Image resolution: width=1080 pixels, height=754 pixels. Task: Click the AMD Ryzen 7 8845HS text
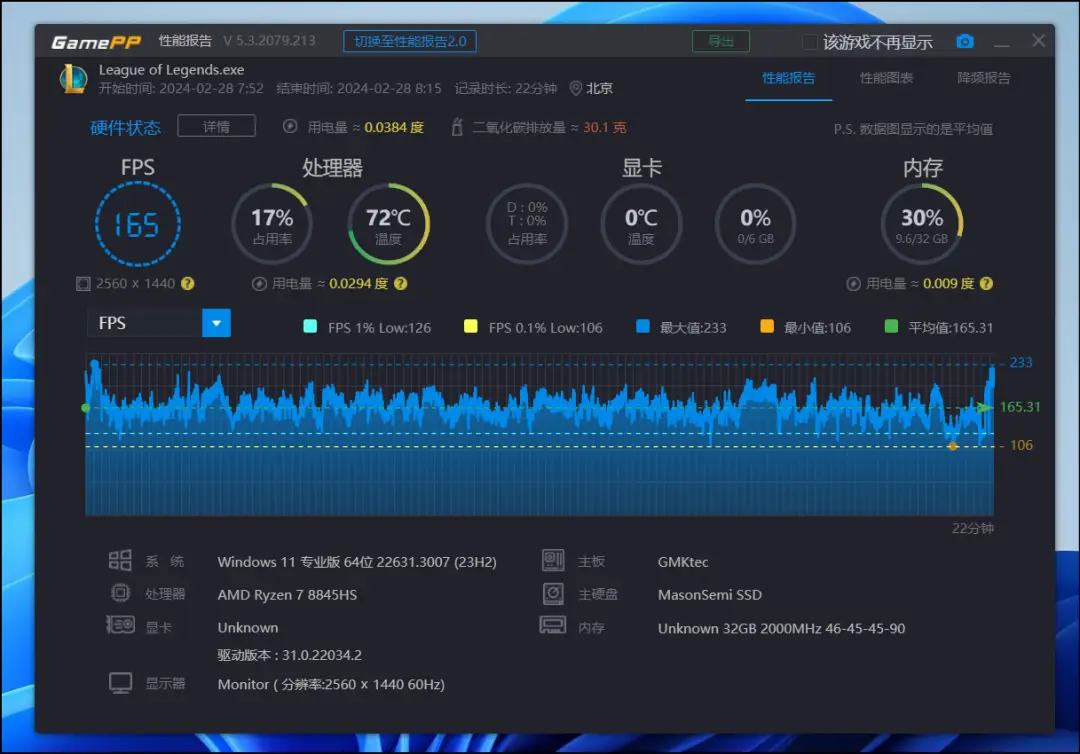click(287, 595)
